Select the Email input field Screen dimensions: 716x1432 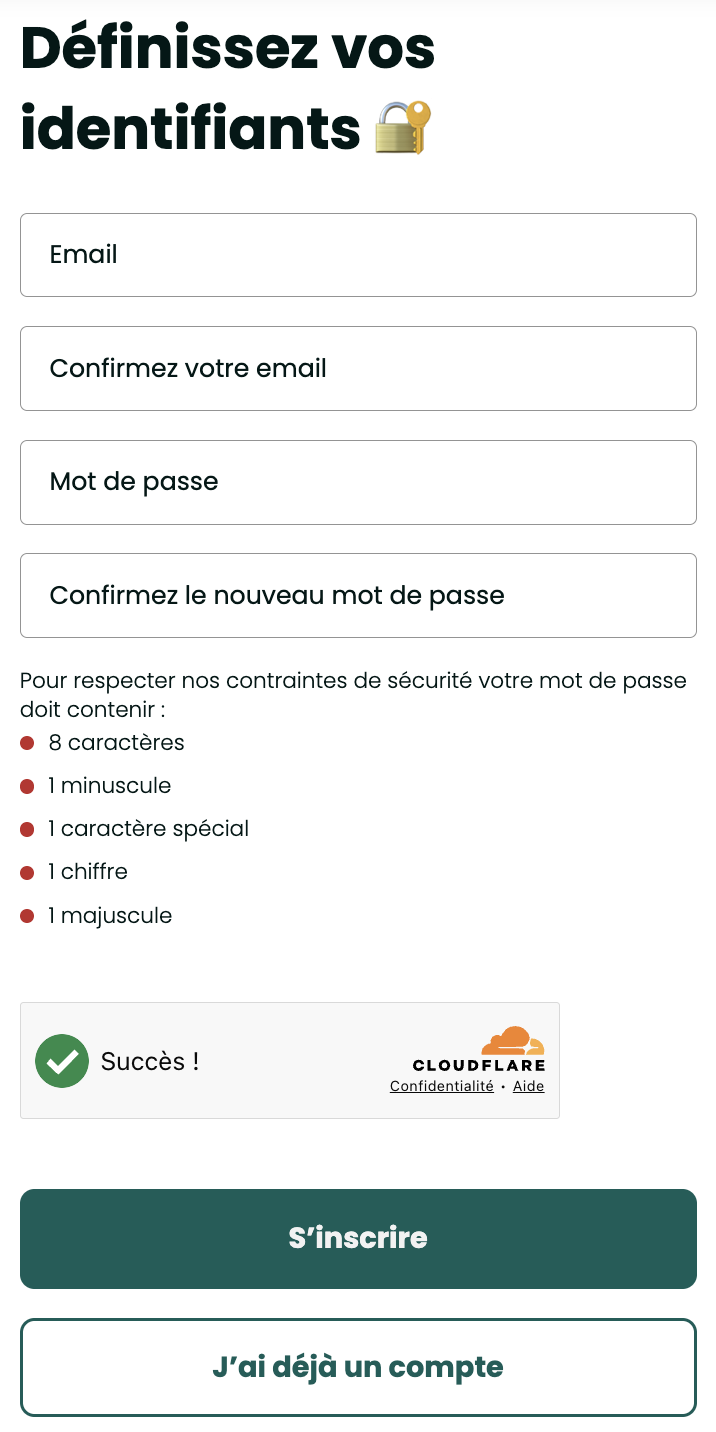(x=358, y=254)
